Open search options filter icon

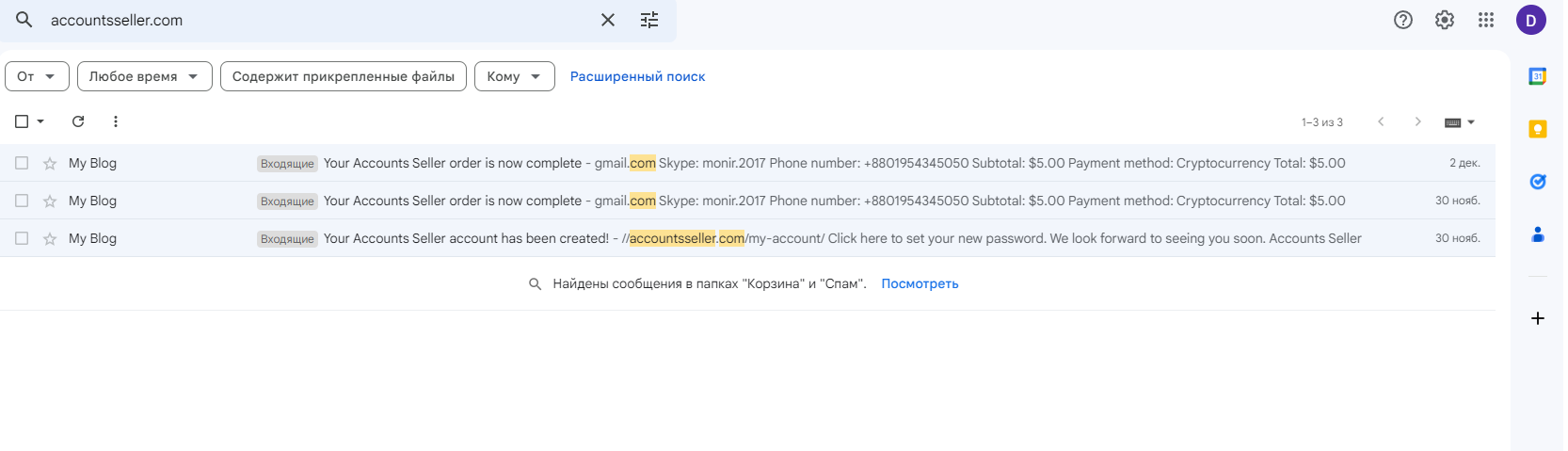(x=649, y=20)
